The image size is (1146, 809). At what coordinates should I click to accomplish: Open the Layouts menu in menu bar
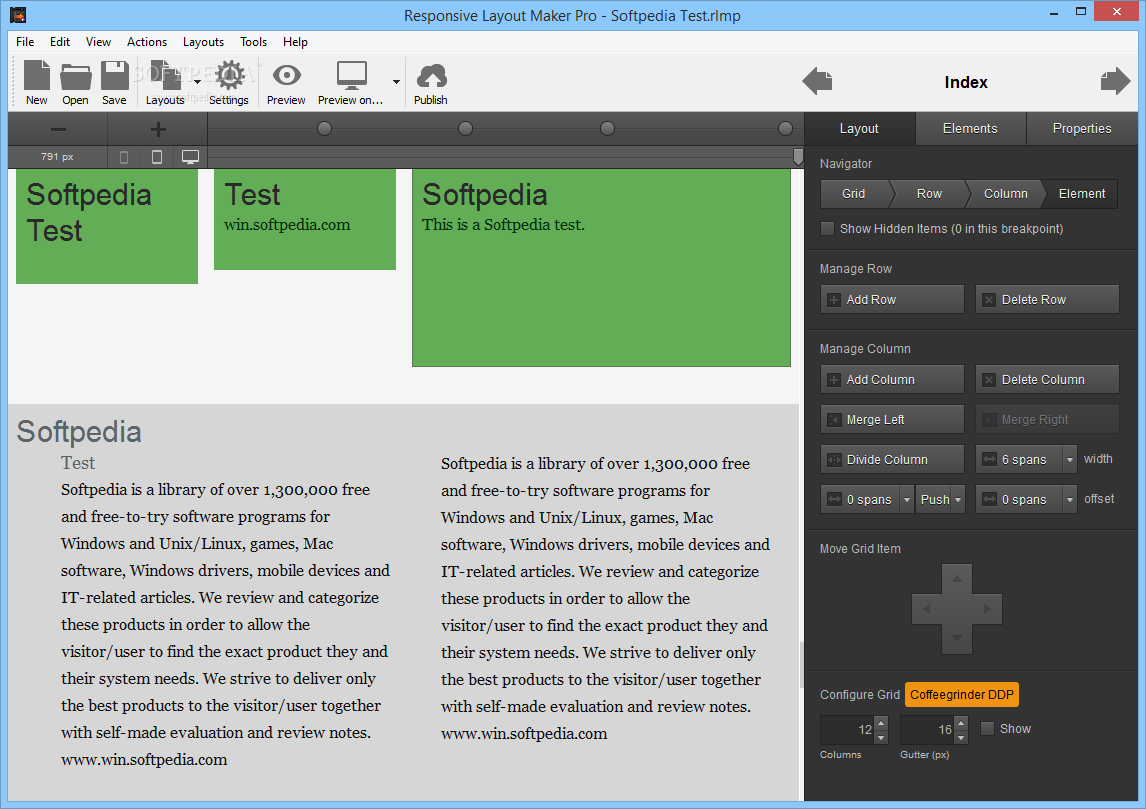[x=203, y=42]
